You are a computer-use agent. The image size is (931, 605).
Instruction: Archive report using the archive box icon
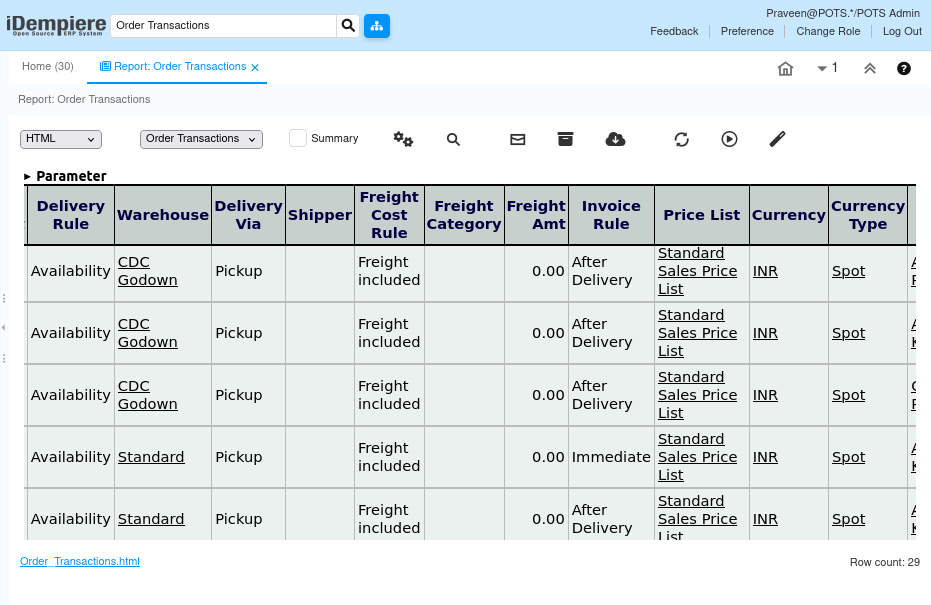pyautogui.click(x=565, y=139)
